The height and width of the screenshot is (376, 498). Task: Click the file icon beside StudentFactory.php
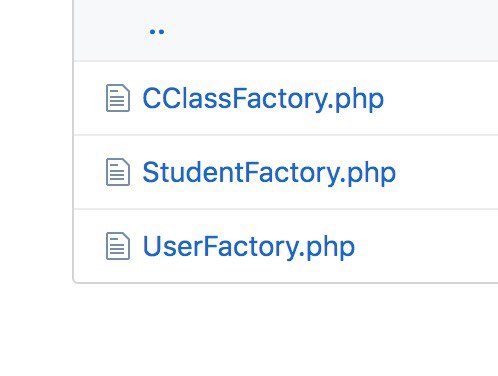[x=118, y=172]
